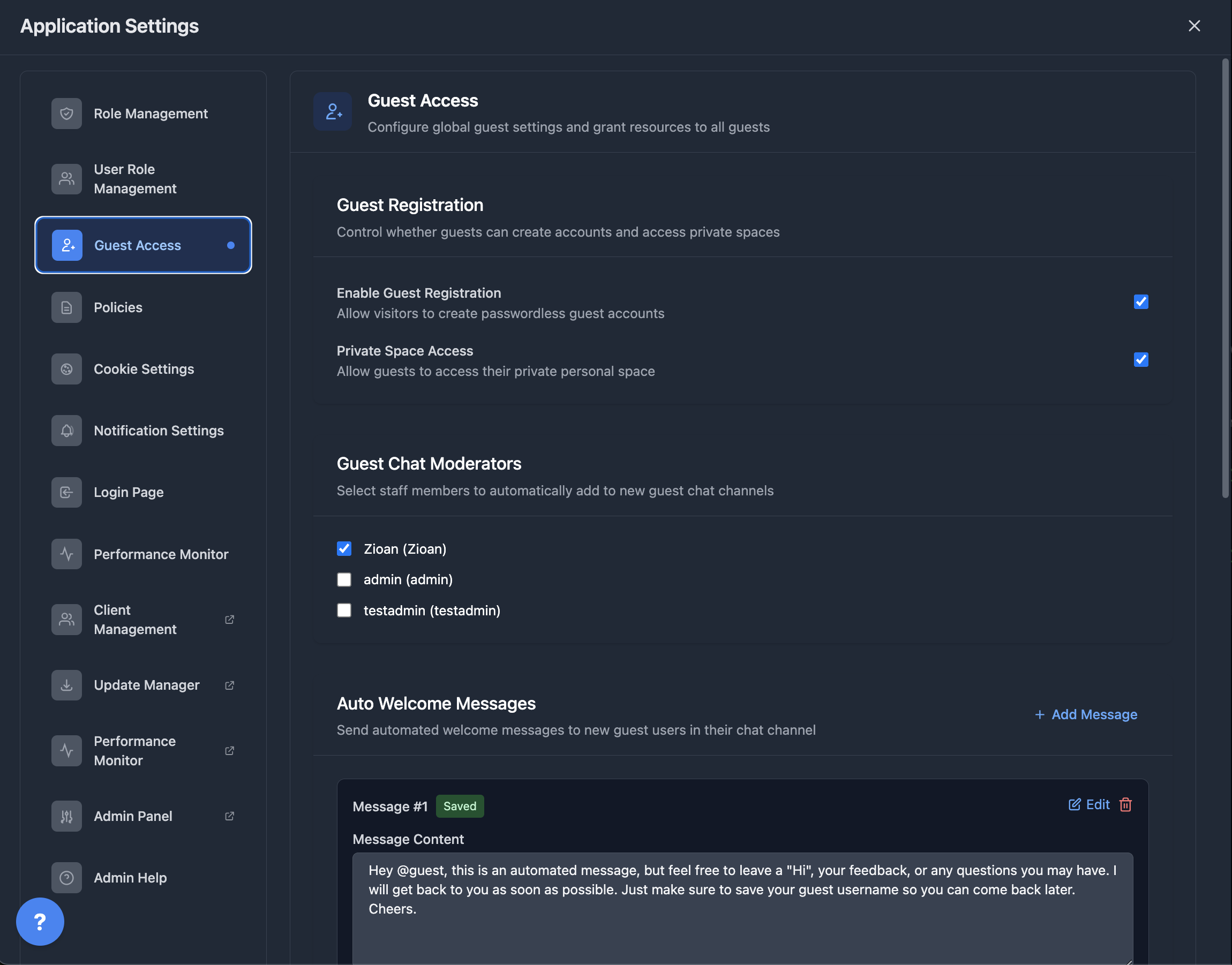Click the Update Manager download icon
This screenshot has width=1232, height=965.
66,684
